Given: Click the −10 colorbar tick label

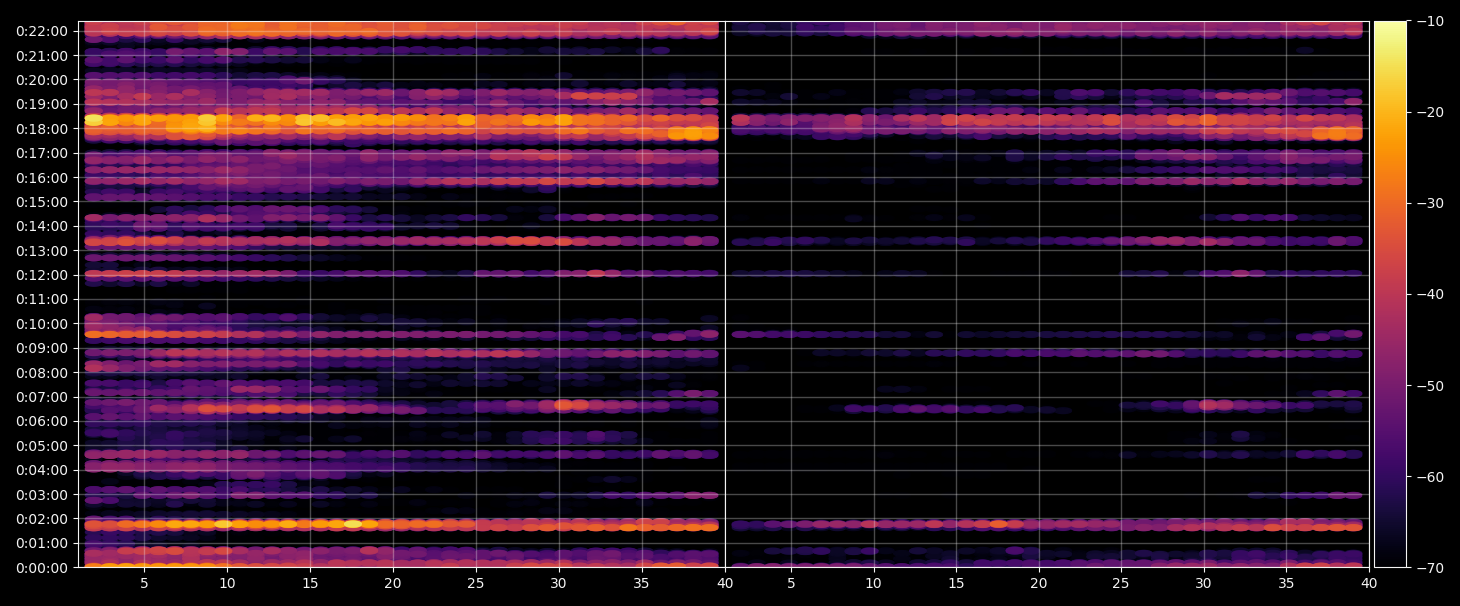Looking at the screenshot, I should tap(1429, 21).
